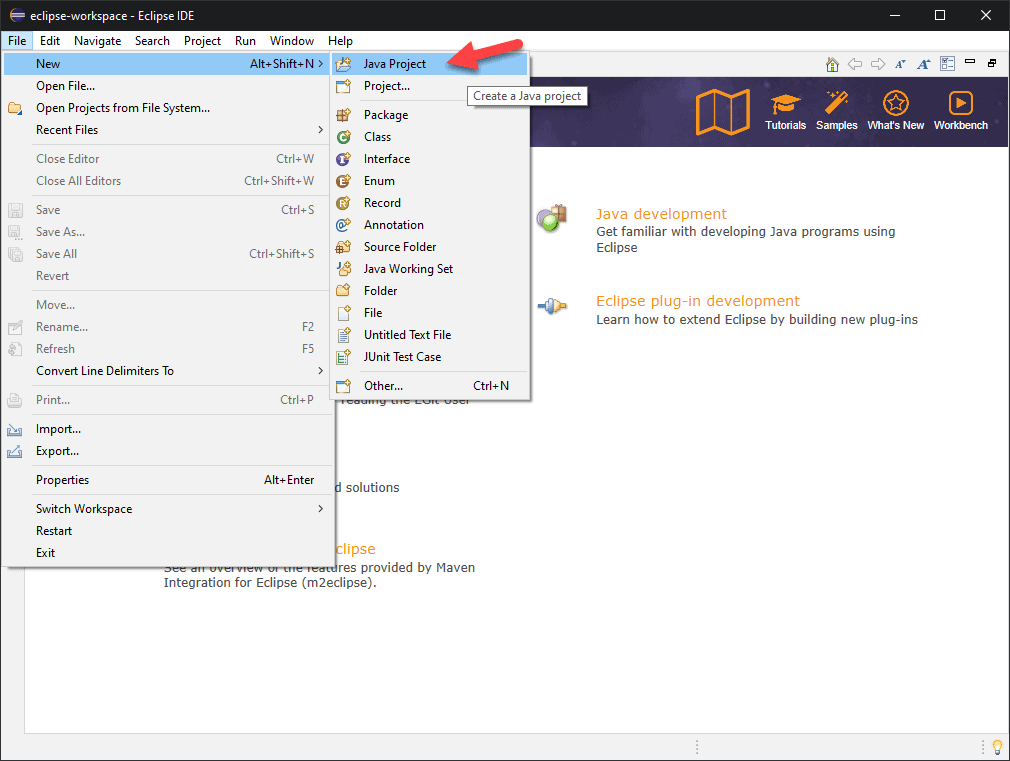Select Java Working Set entry
The height and width of the screenshot is (761, 1010).
tap(430, 269)
